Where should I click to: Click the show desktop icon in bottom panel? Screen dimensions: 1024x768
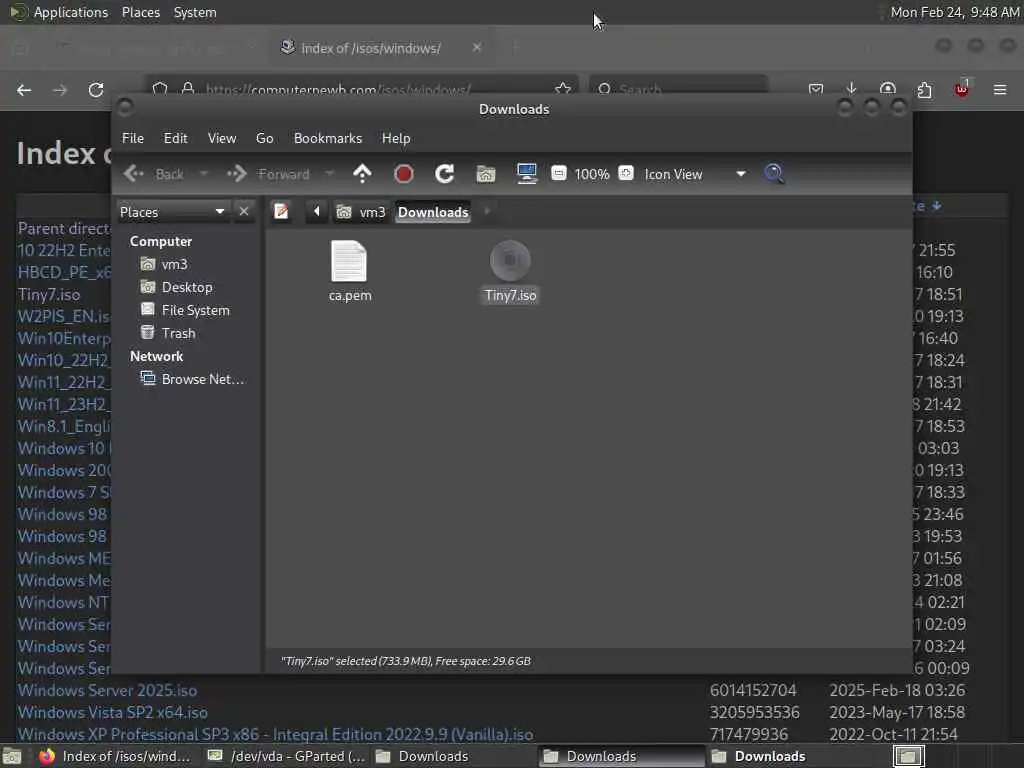pos(12,756)
